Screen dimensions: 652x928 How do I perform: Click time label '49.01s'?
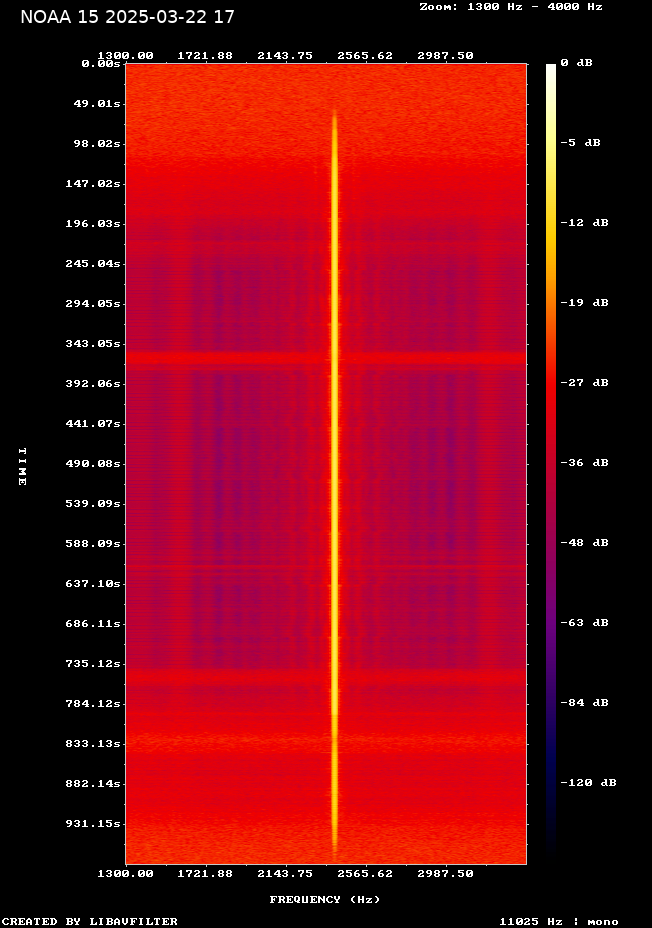(x=96, y=104)
